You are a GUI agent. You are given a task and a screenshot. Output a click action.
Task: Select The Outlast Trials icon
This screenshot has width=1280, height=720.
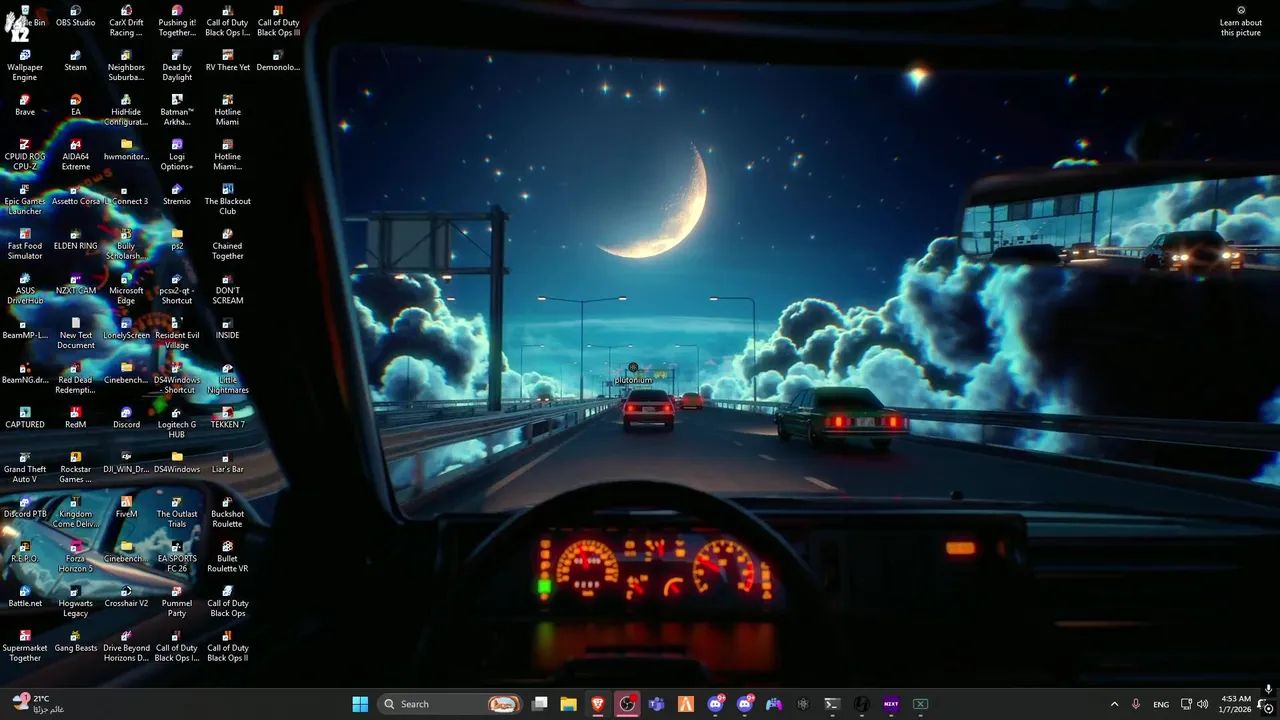[x=177, y=513]
